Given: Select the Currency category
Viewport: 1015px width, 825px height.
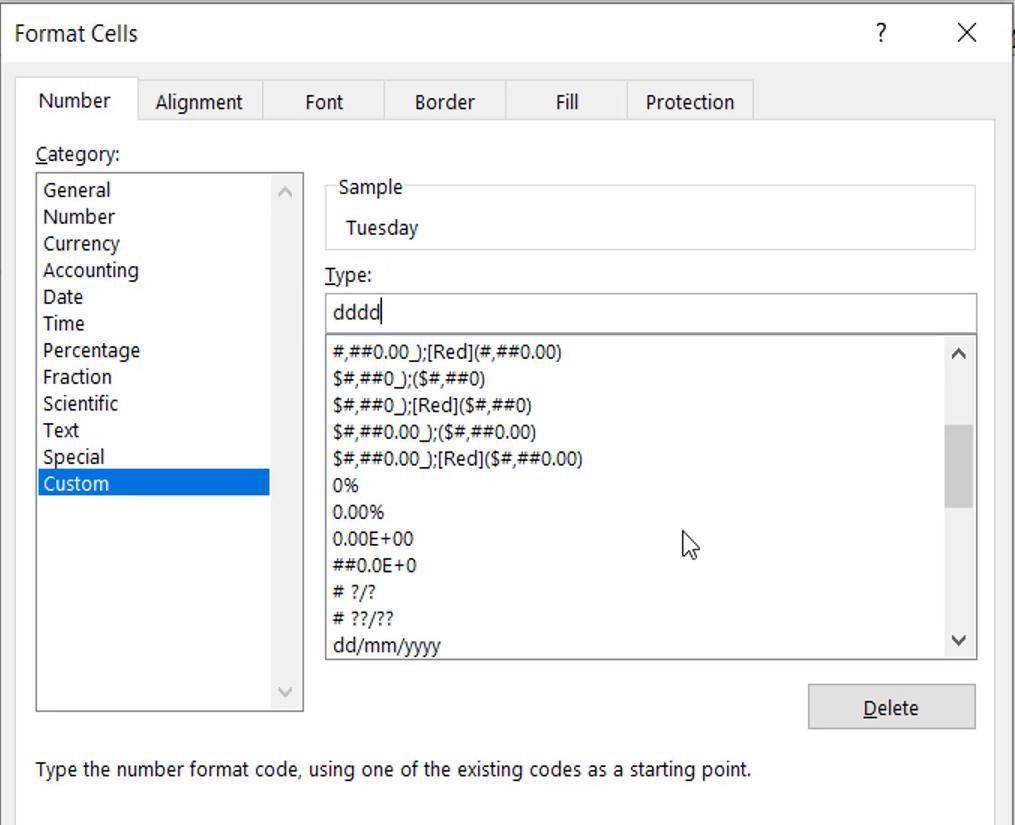Looking at the screenshot, I should click(x=81, y=243).
